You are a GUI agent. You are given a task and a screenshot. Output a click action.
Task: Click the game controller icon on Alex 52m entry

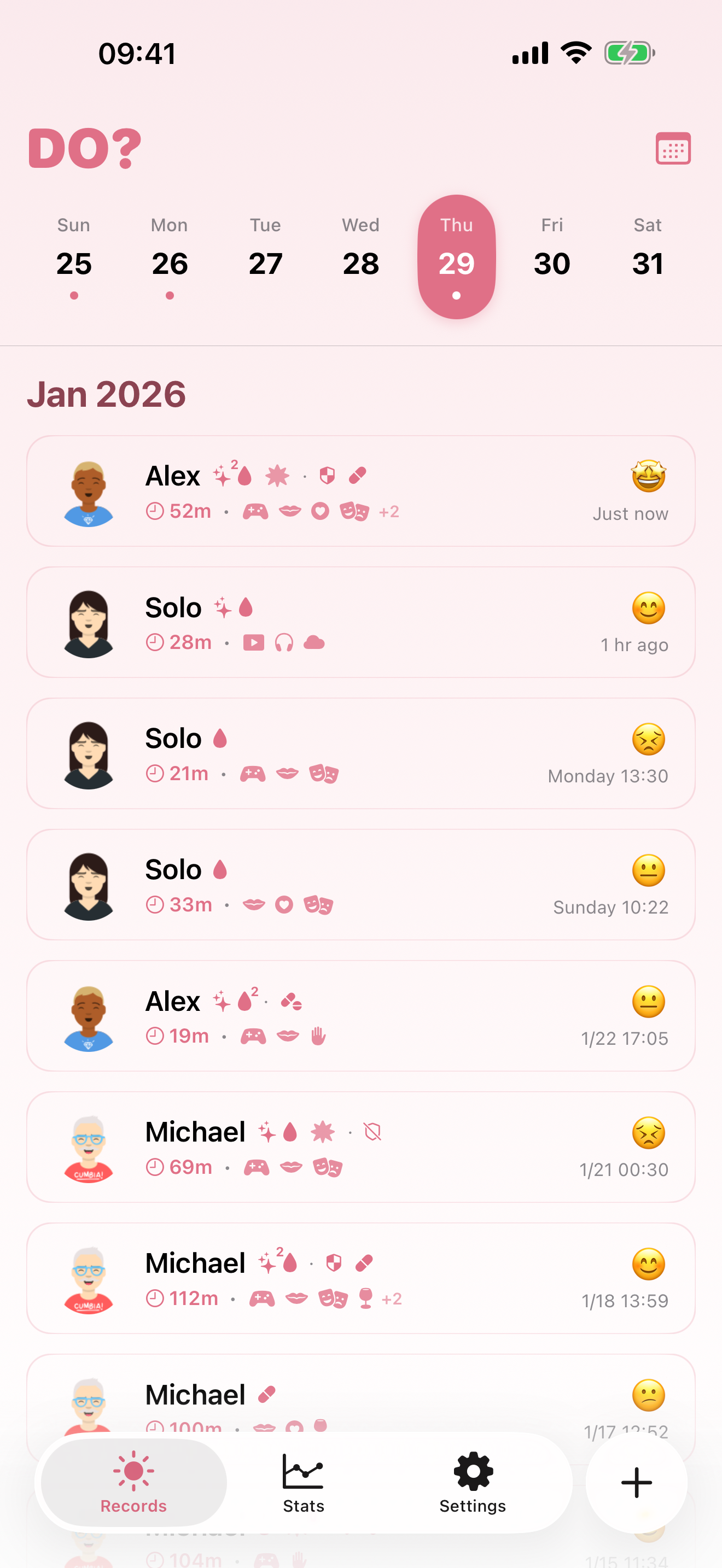(x=255, y=511)
